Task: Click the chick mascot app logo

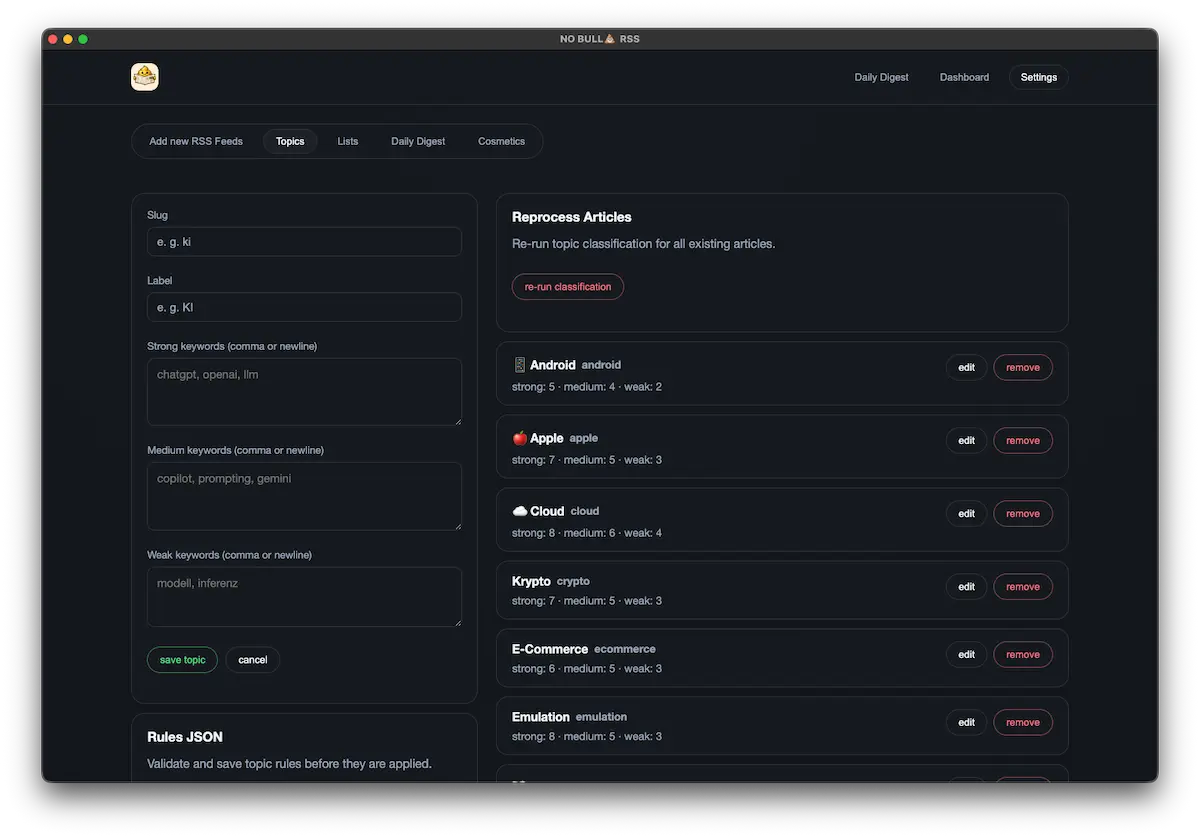Action: pos(144,76)
